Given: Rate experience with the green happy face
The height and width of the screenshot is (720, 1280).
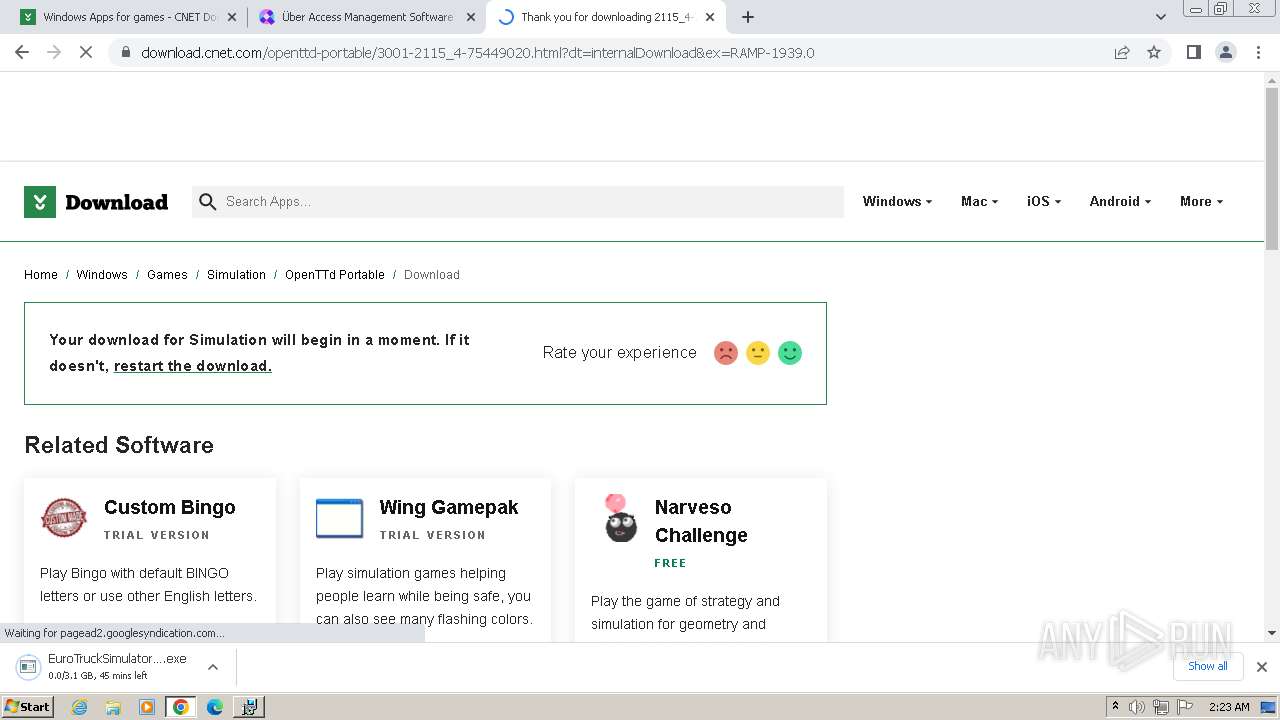Looking at the screenshot, I should coord(790,353).
